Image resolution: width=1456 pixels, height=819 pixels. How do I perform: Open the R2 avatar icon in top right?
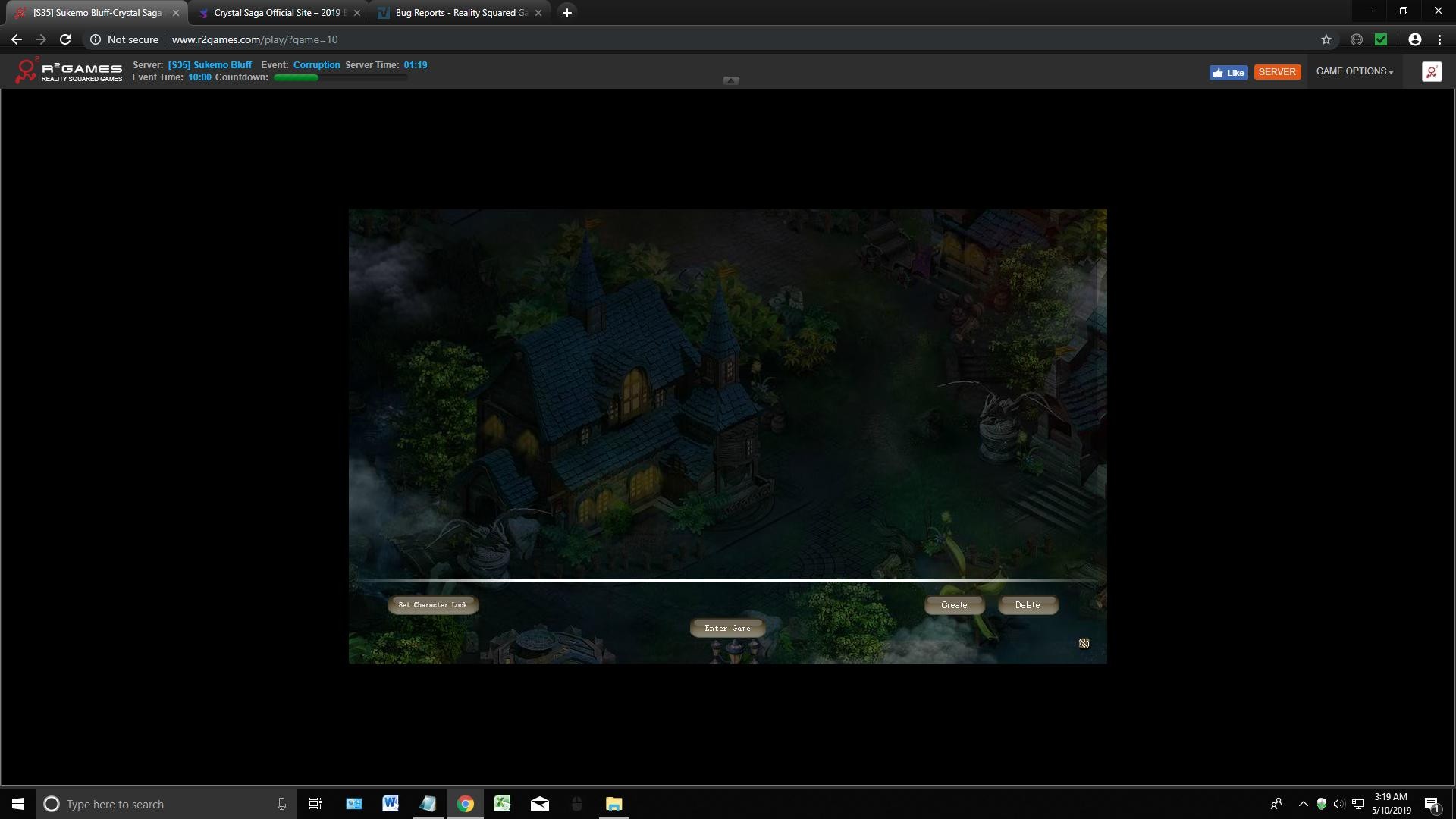(x=1431, y=71)
